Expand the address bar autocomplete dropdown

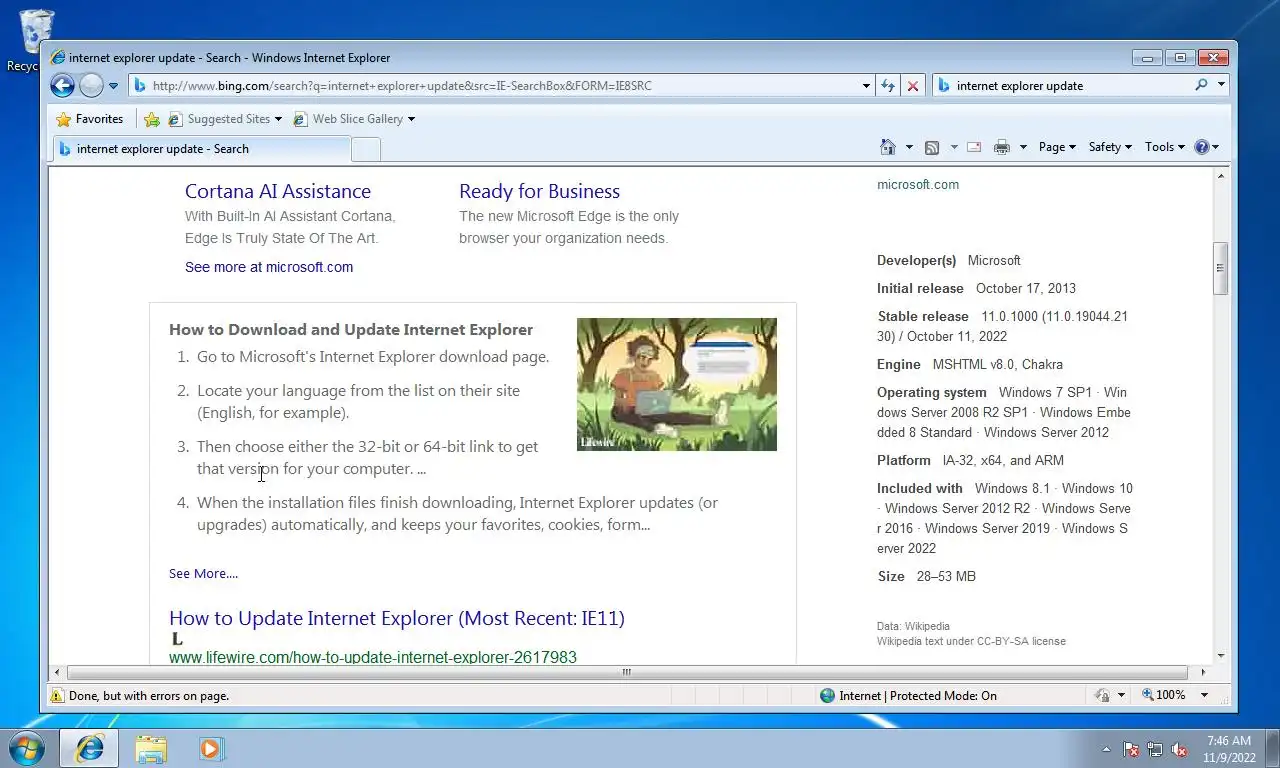[x=866, y=86]
